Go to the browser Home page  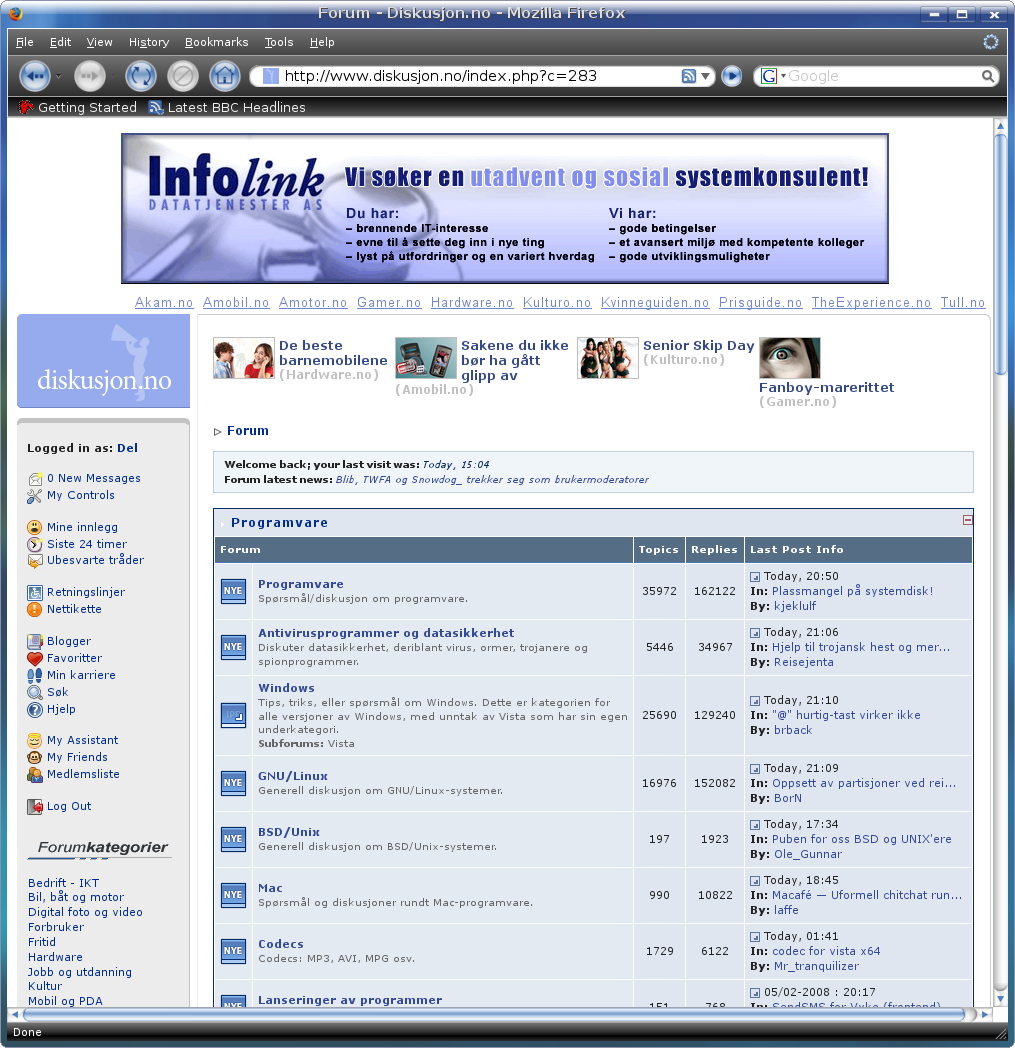tap(225, 76)
